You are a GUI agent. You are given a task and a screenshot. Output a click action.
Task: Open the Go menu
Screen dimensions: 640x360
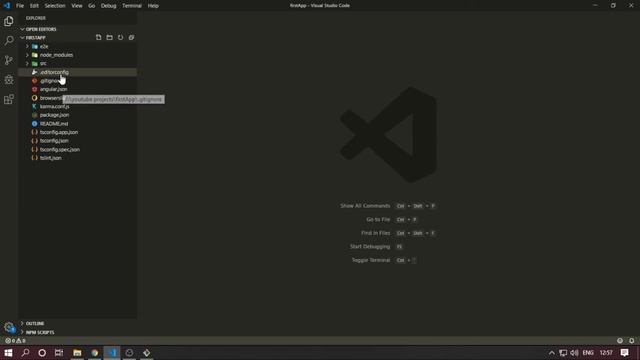pyautogui.click(x=91, y=6)
